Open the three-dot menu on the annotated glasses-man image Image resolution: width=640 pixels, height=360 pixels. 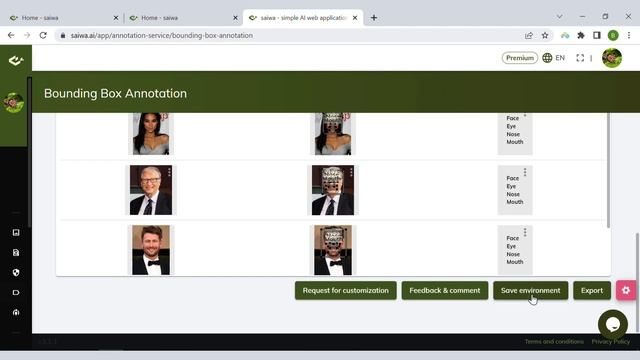click(351, 173)
